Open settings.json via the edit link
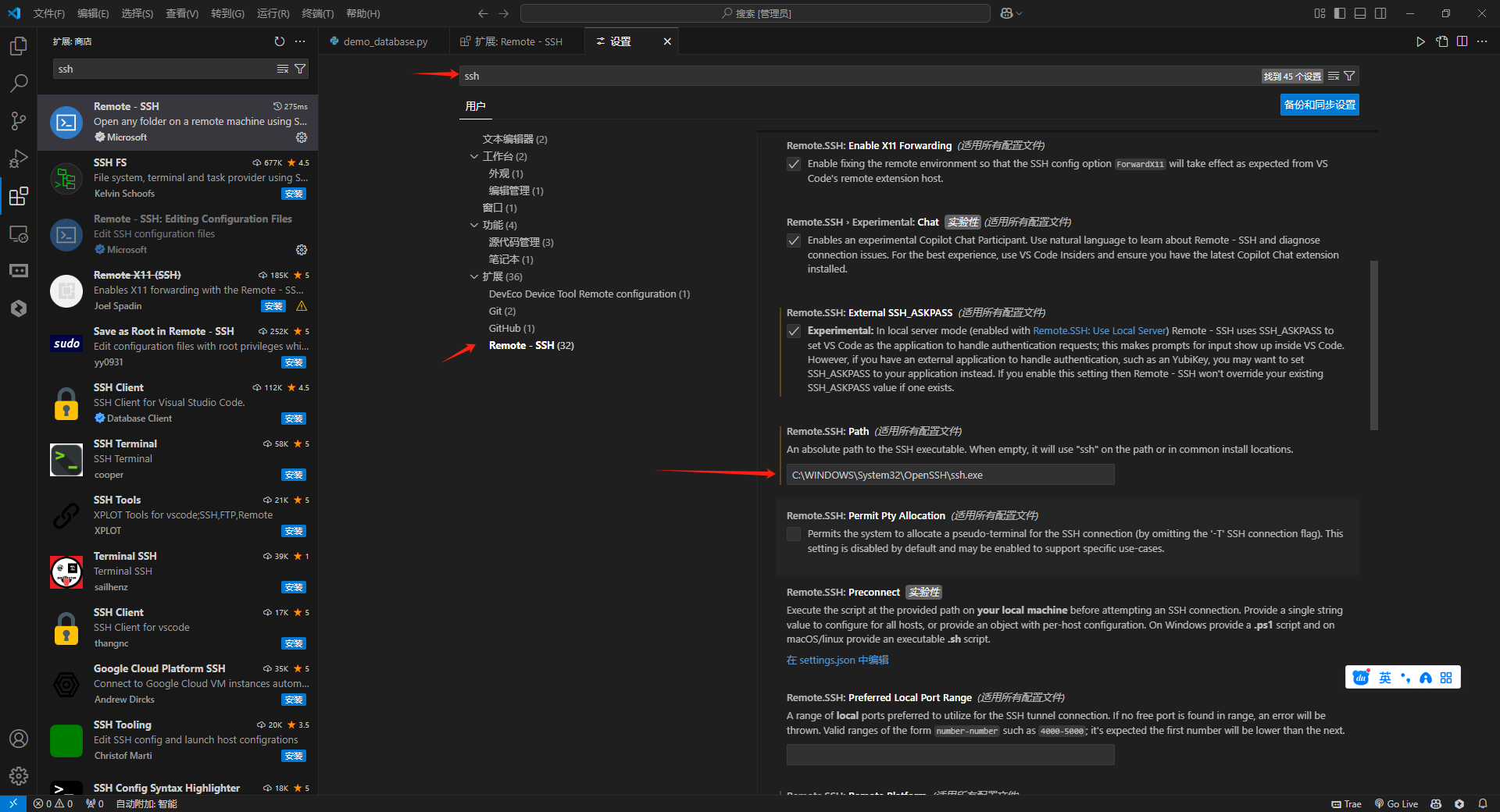 (837, 660)
